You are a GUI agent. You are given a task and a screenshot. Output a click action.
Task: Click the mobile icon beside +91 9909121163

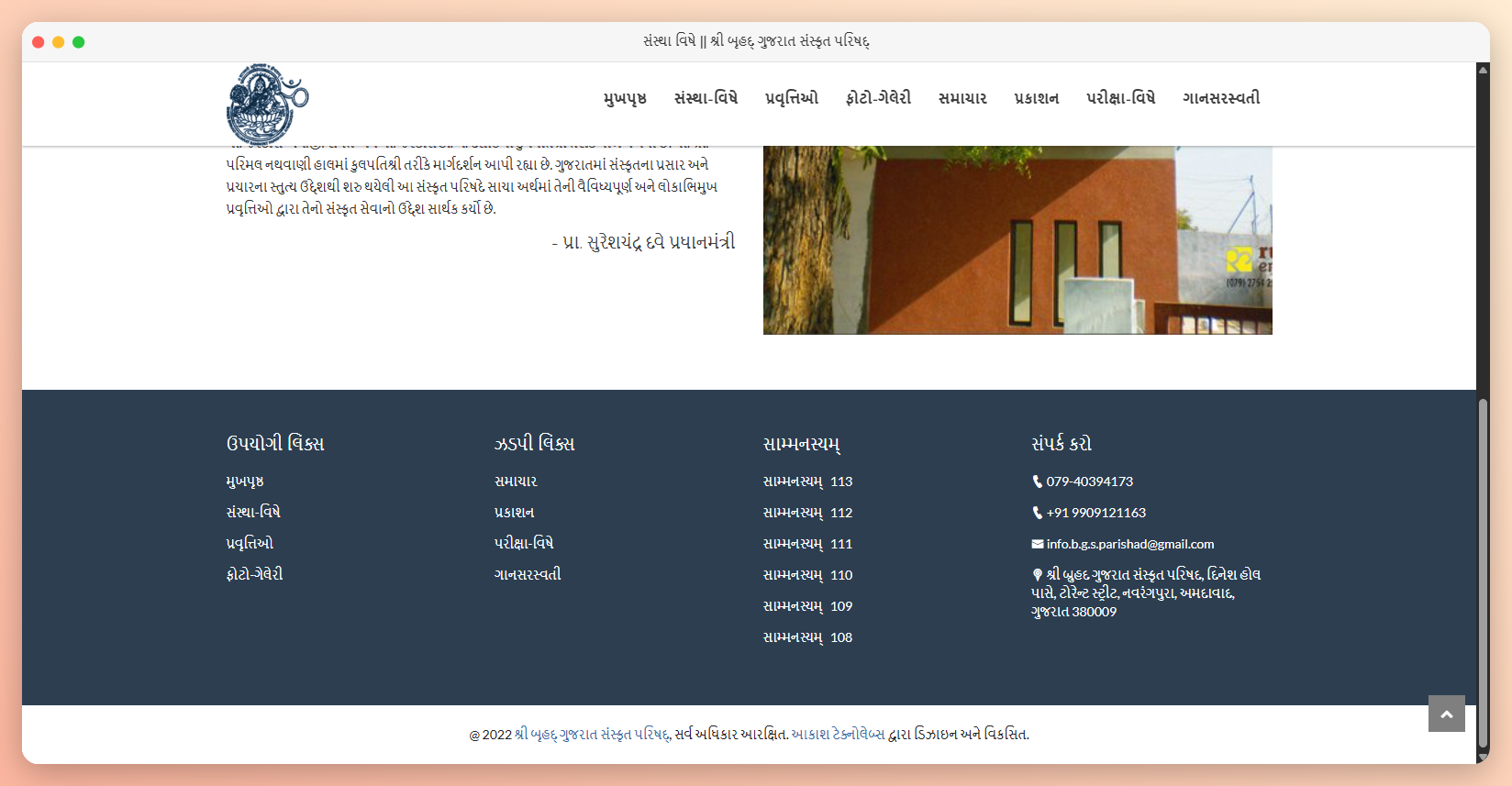click(x=1037, y=513)
